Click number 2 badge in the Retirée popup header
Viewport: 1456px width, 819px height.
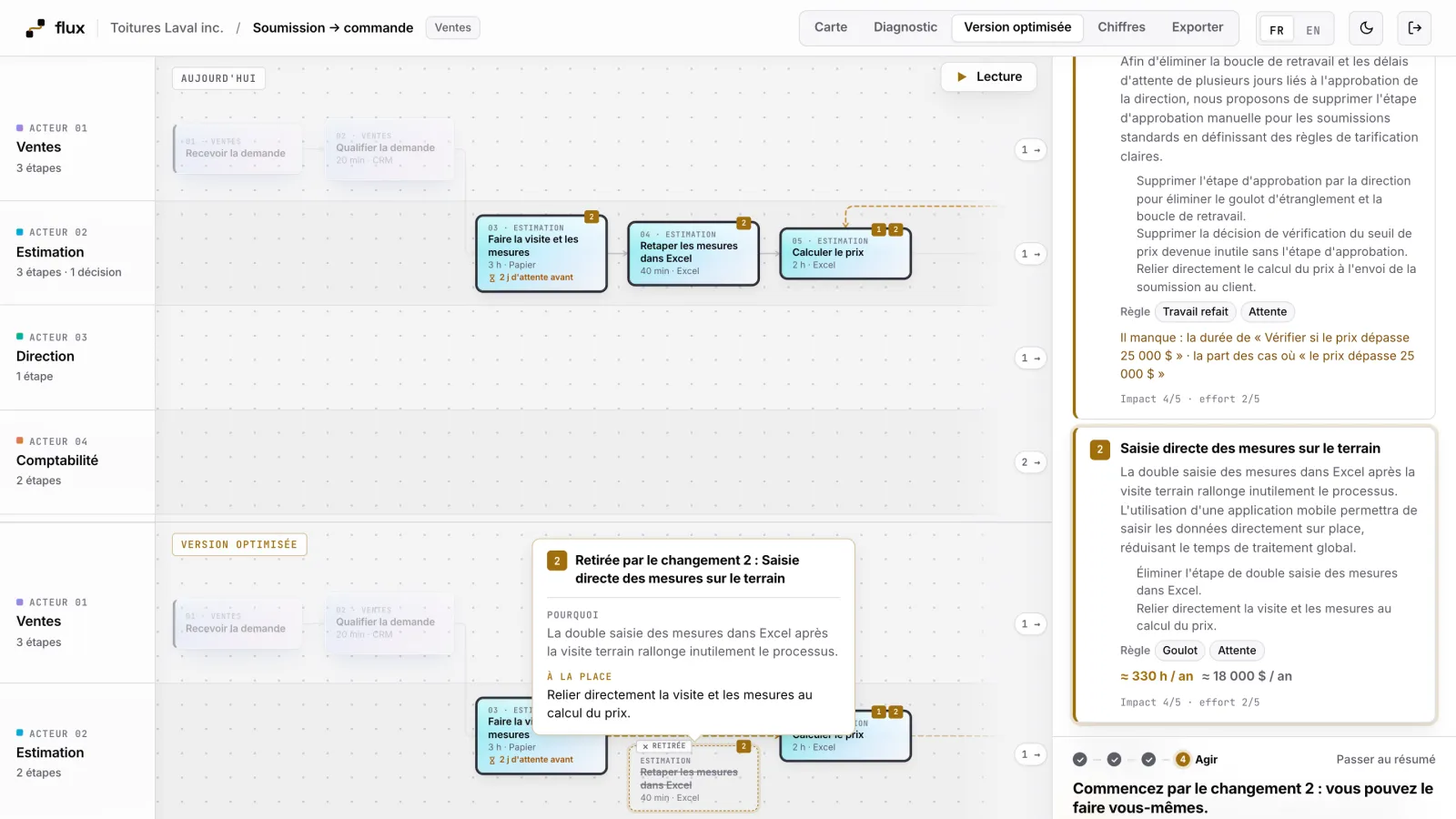[x=557, y=561]
